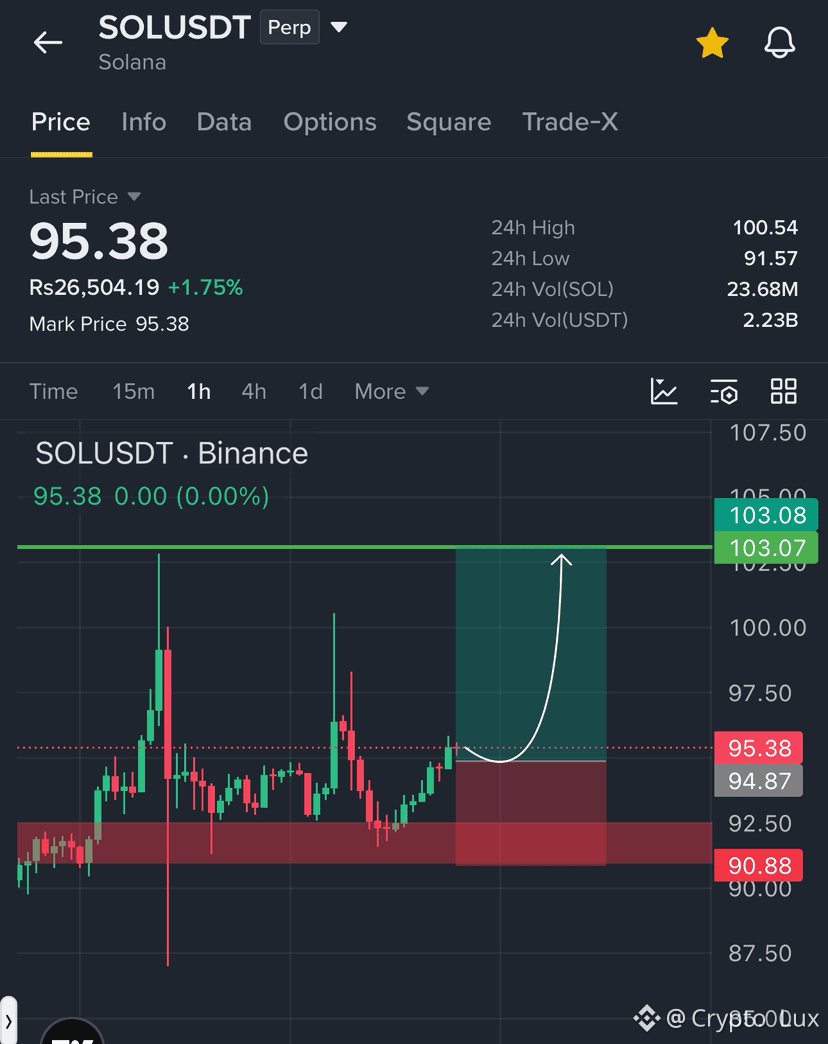Open the Trade-X tab
The height and width of the screenshot is (1044, 828).
coord(570,122)
